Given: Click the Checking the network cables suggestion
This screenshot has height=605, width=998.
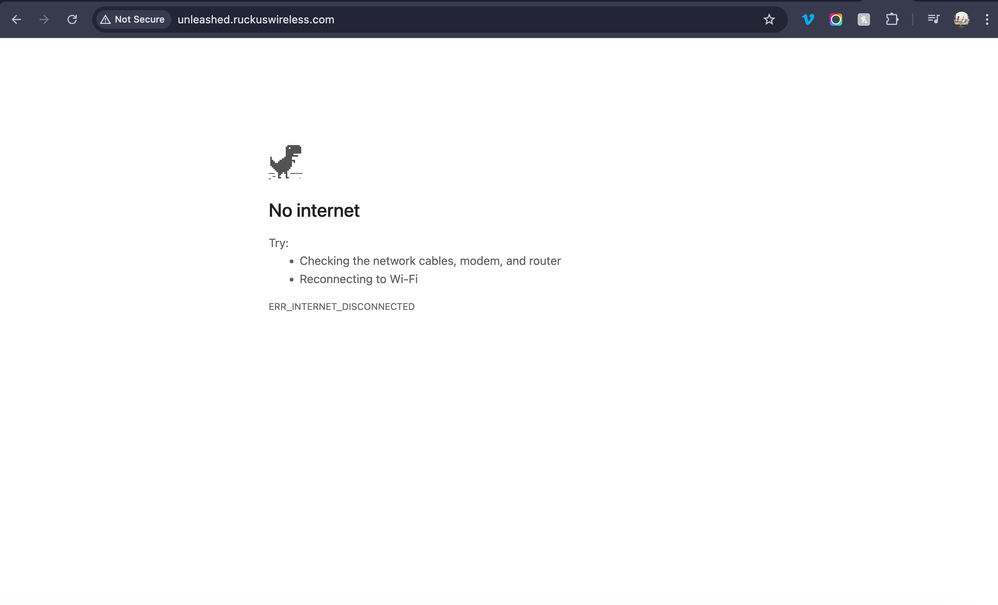Looking at the screenshot, I should (430, 261).
